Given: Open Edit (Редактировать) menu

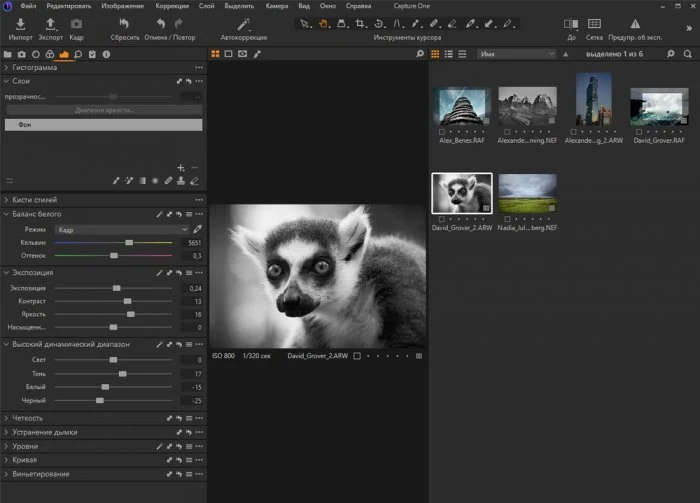Looking at the screenshot, I should pyautogui.click(x=69, y=6).
